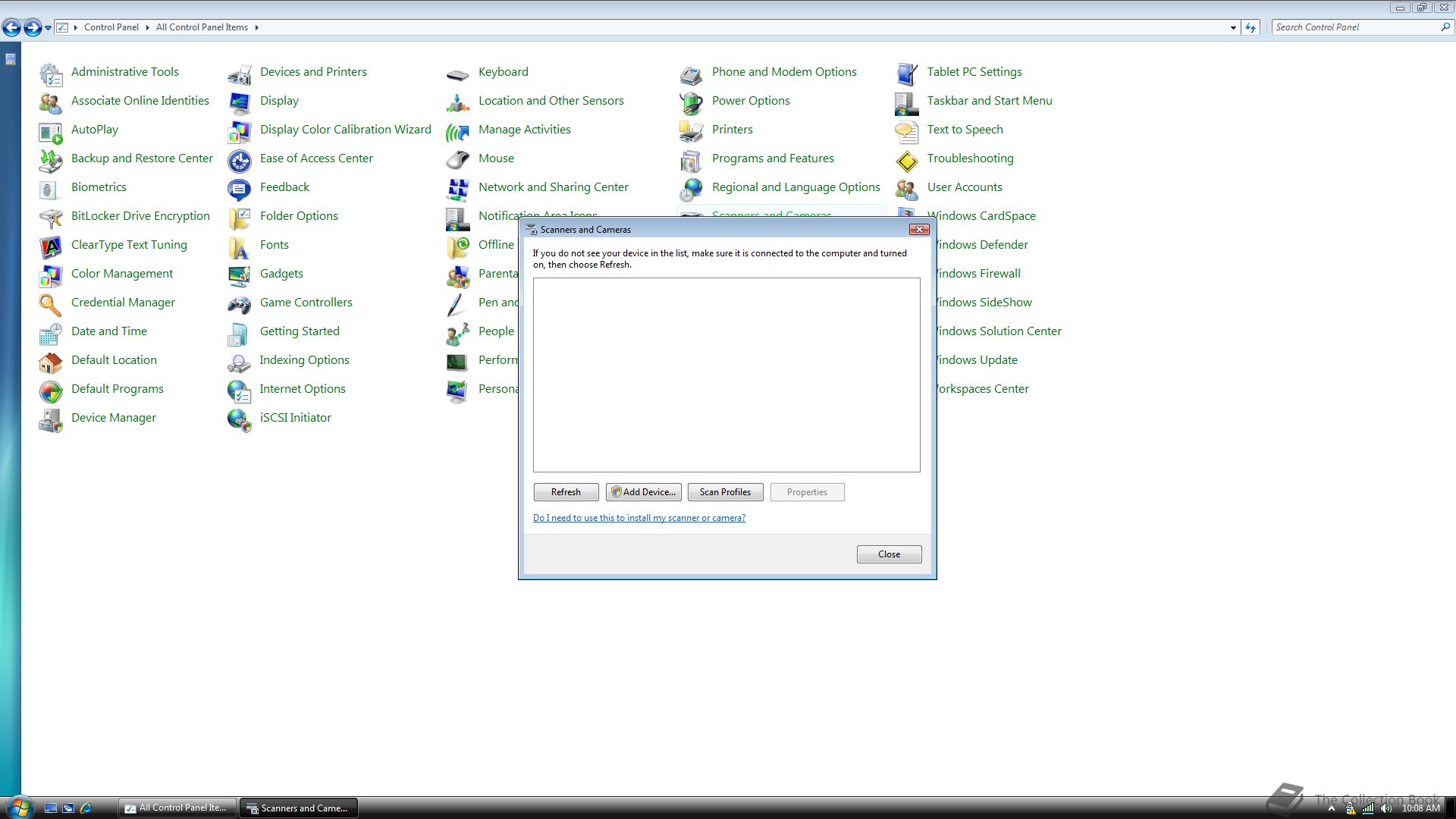Close the Scanners and Cameras dialog with X
The image size is (1456, 819).
tap(918, 230)
